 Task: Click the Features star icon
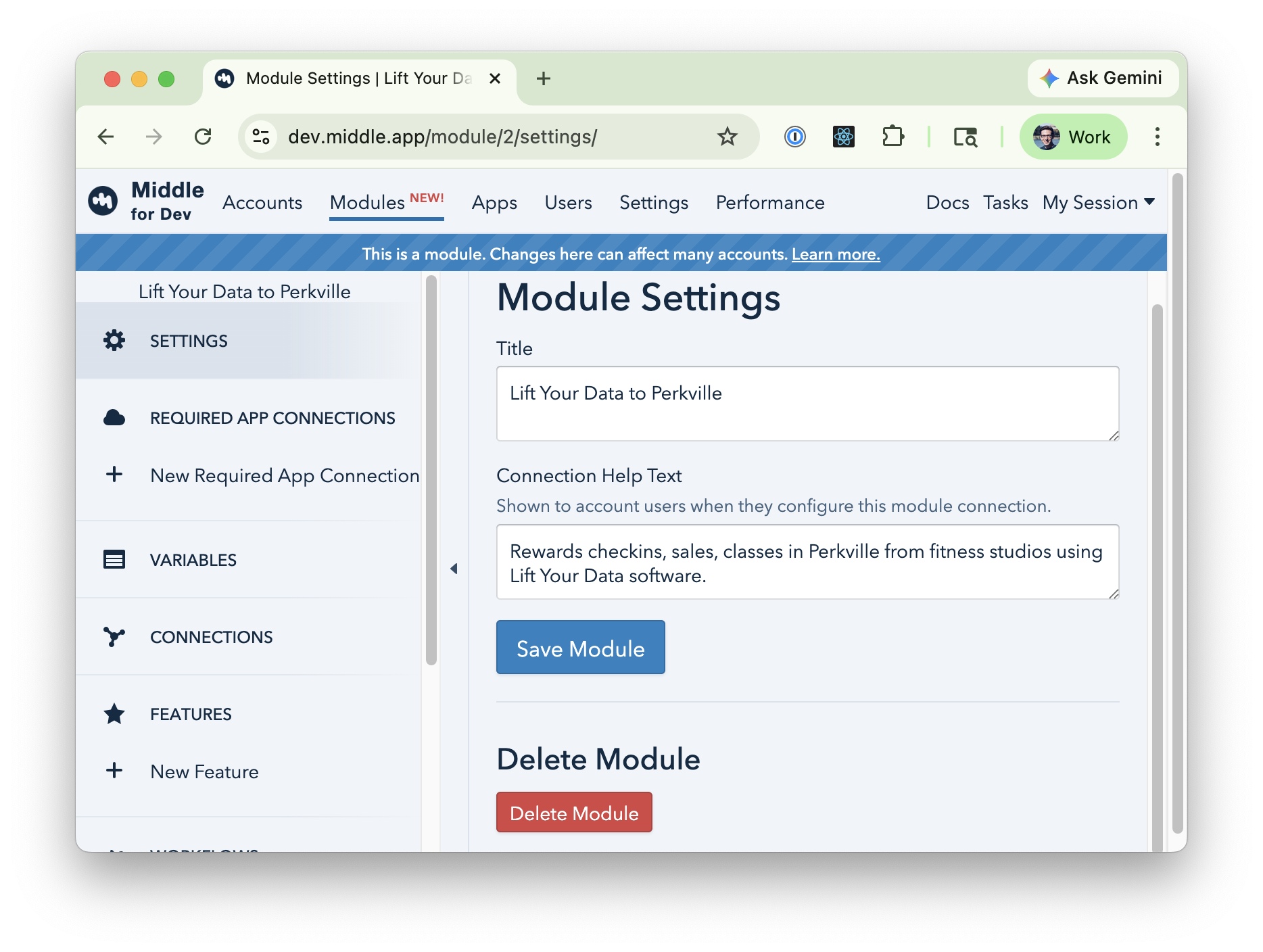(x=114, y=714)
